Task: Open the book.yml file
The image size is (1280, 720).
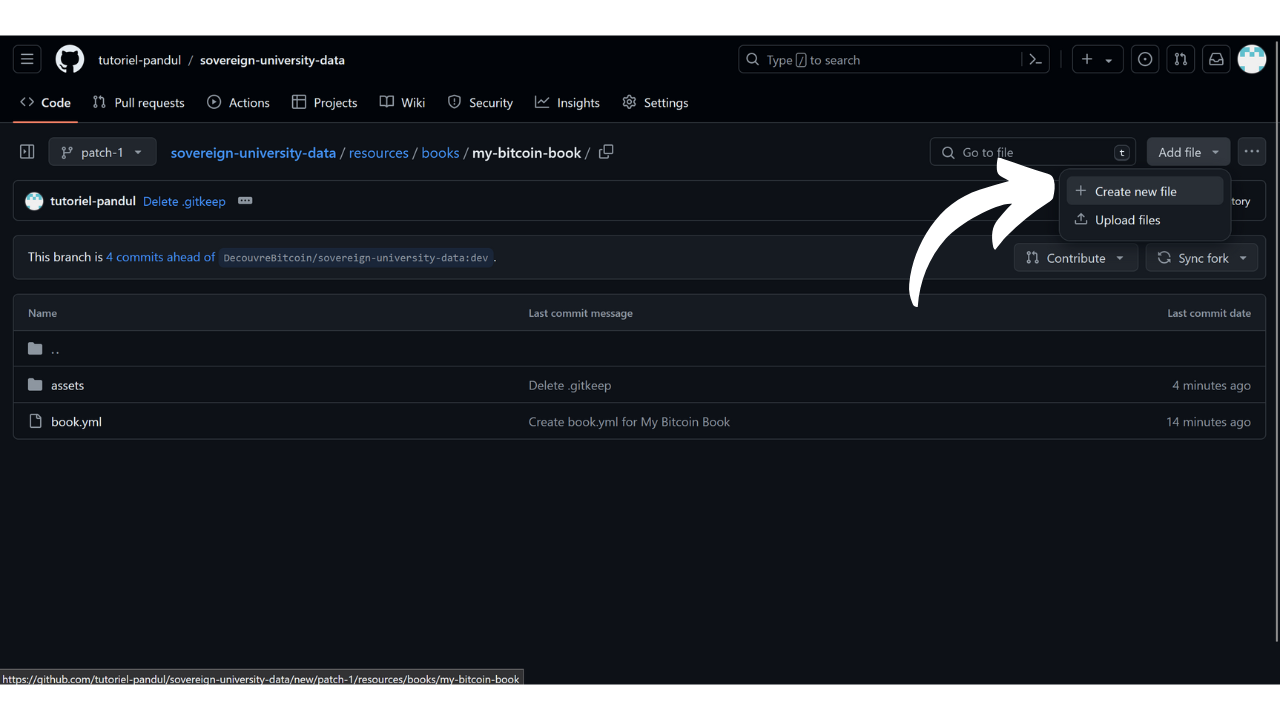Action: 76,422
